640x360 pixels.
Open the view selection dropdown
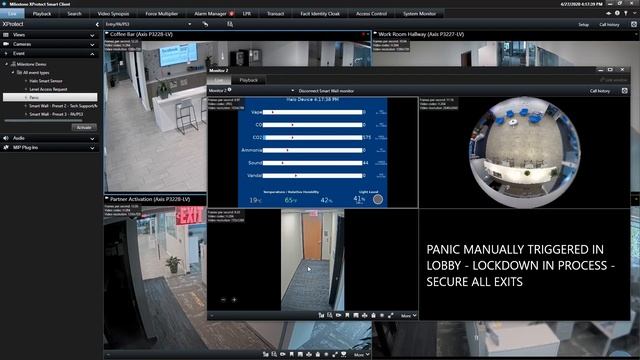[189, 24]
